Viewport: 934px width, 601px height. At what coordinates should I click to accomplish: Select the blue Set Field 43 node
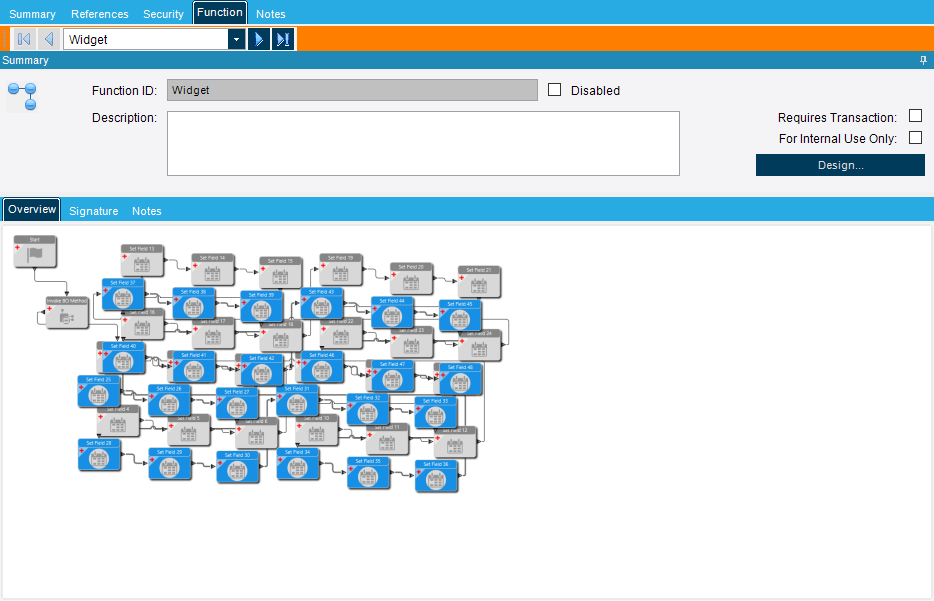(322, 303)
